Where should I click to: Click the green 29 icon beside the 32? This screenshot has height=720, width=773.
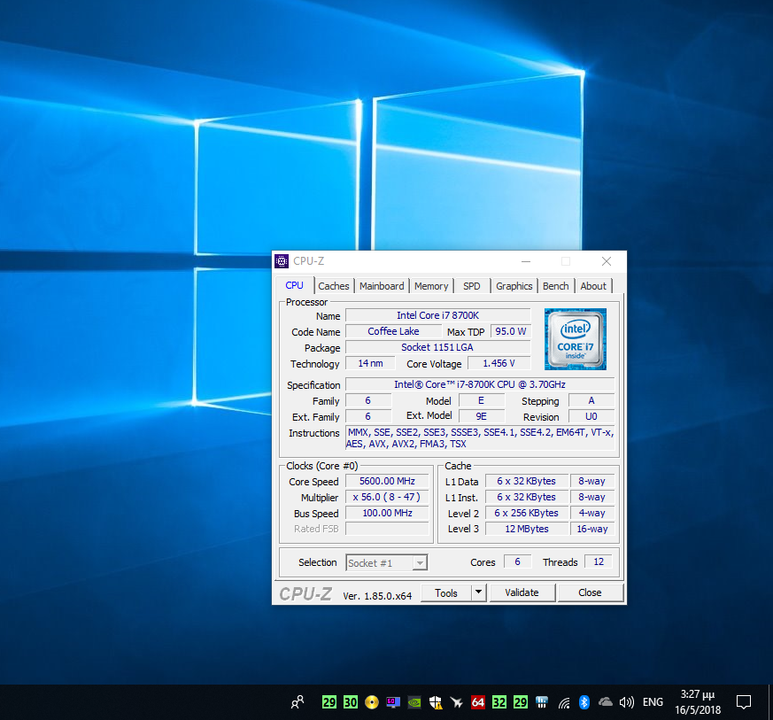coord(521,702)
